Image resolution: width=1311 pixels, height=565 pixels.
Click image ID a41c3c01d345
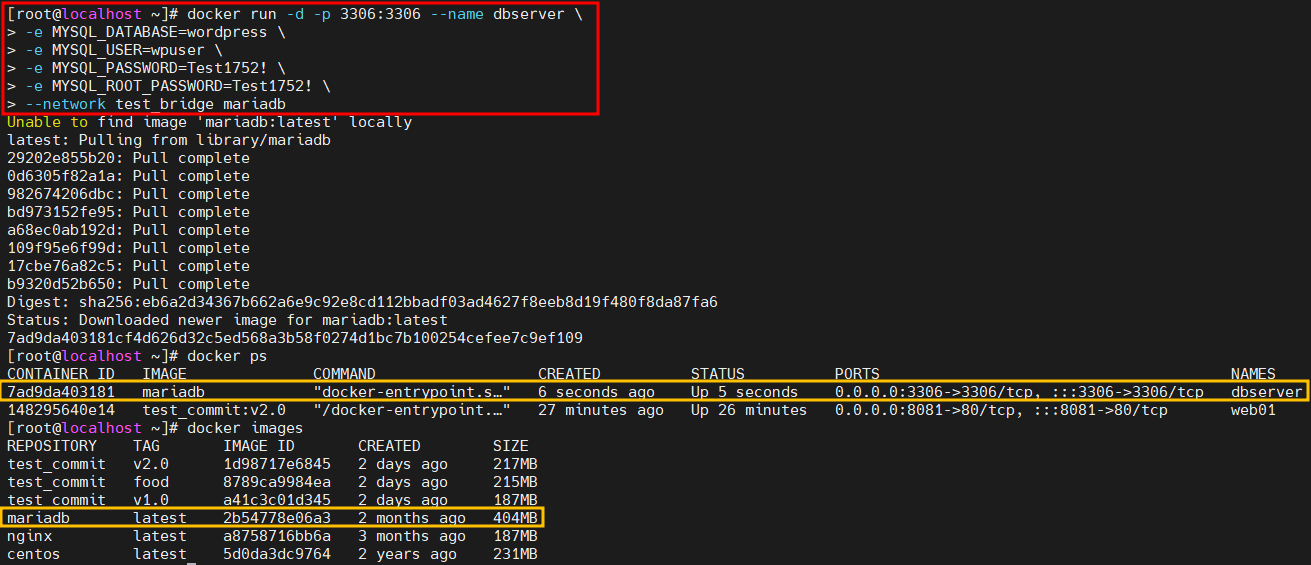point(277,500)
